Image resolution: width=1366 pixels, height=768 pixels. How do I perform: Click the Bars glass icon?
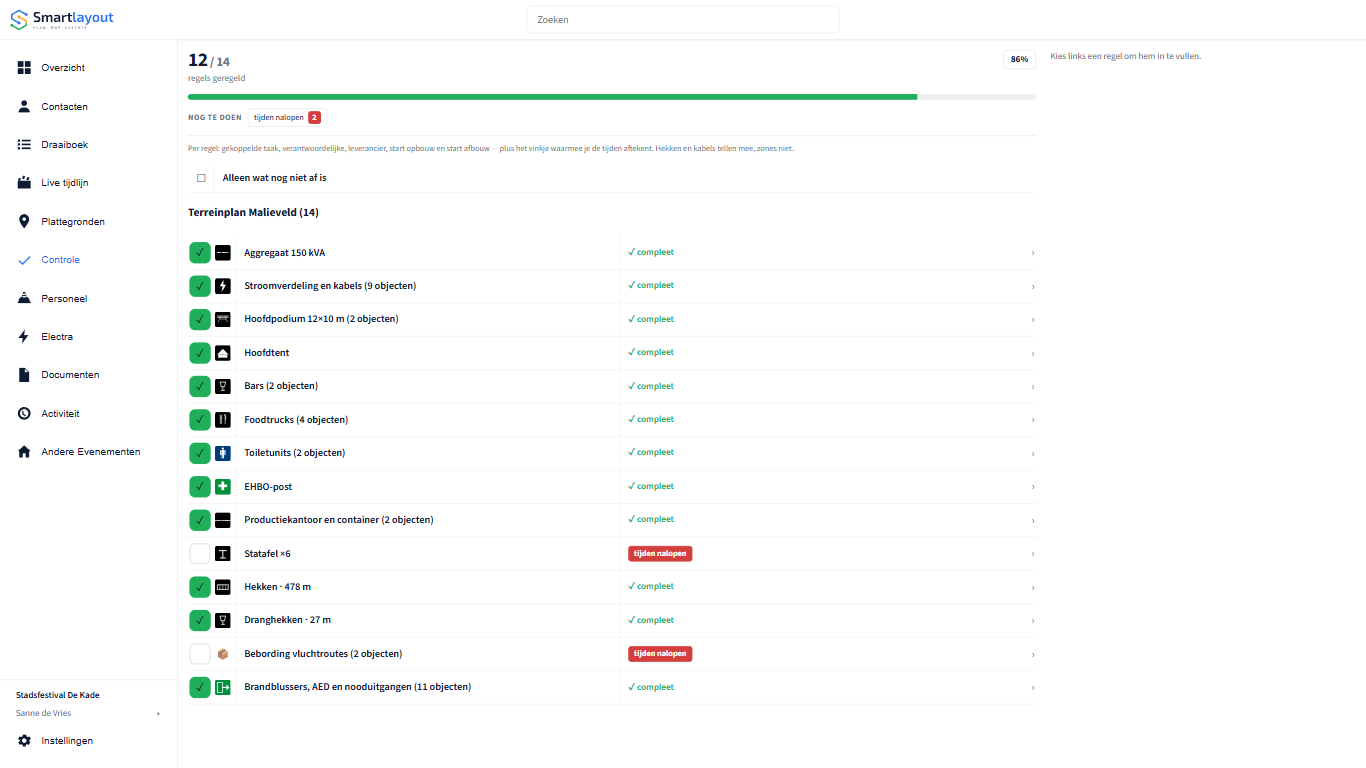coord(223,386)
